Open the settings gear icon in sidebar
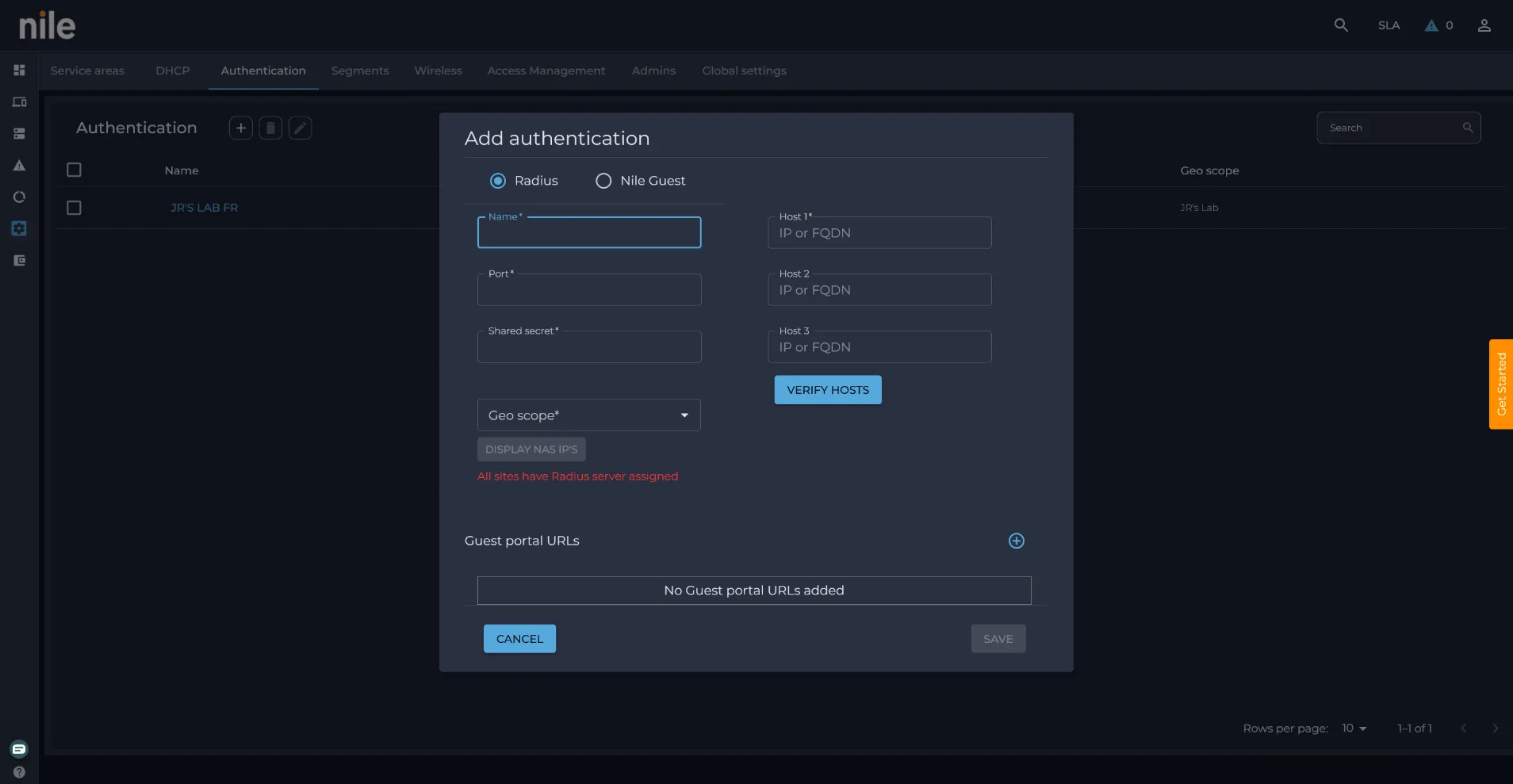The image size is (1513, 784). click(x=19, y=228)
